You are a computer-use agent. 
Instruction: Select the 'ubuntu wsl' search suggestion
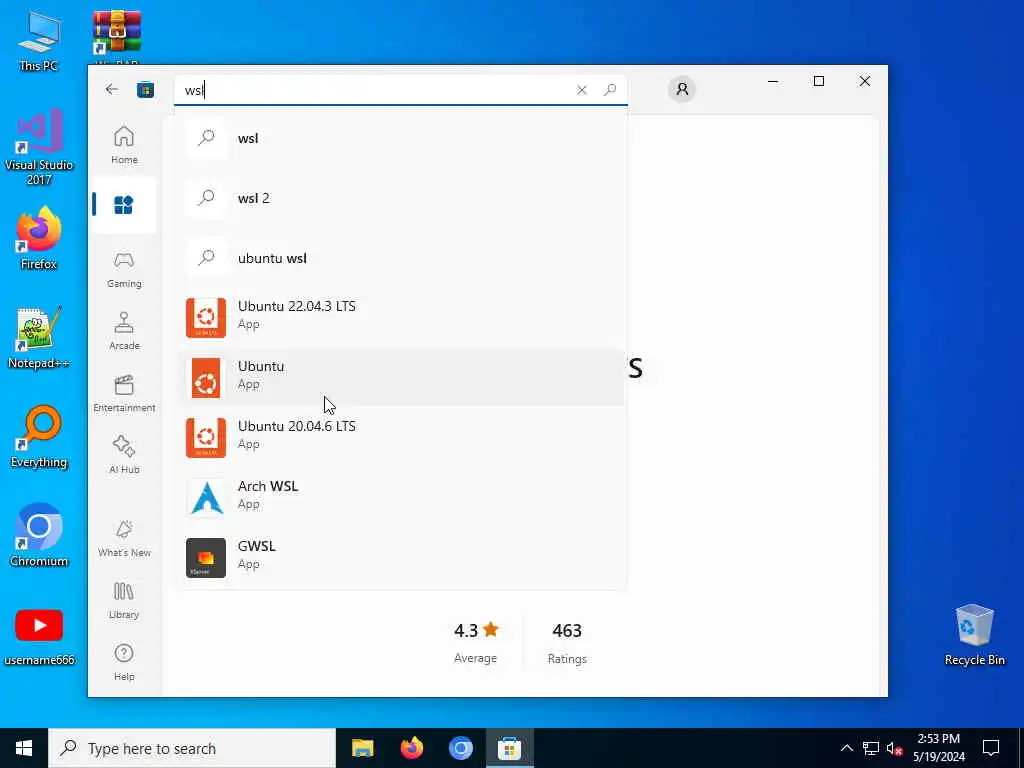(x=401, y=258)
